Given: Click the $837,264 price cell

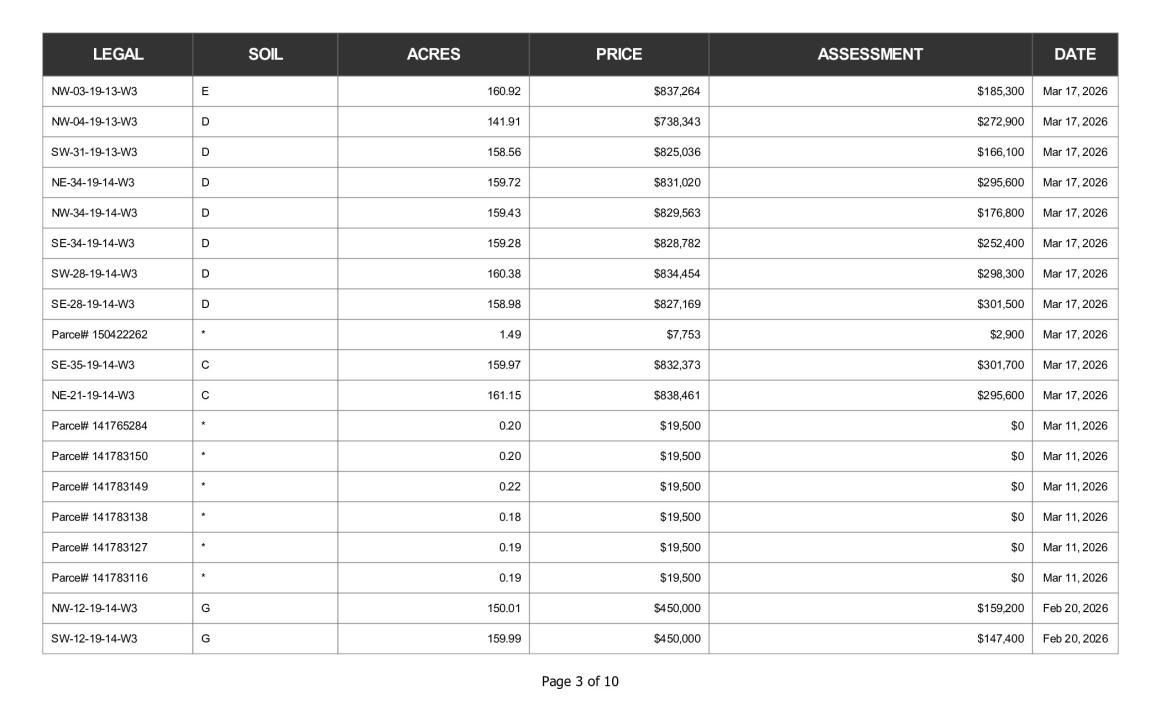Looking at the screenshot, I should coord(677,91).
